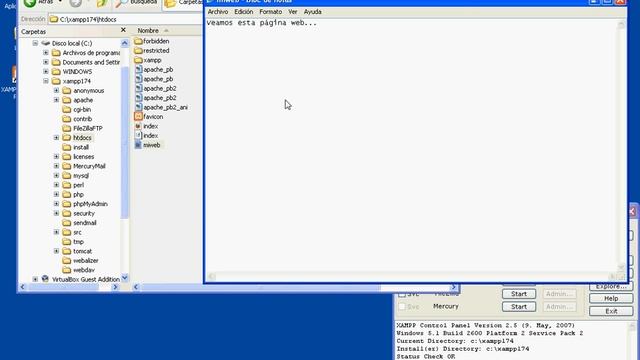
Task: Click the Admin... button beside Mercury
Action: [x=560, y=307]
